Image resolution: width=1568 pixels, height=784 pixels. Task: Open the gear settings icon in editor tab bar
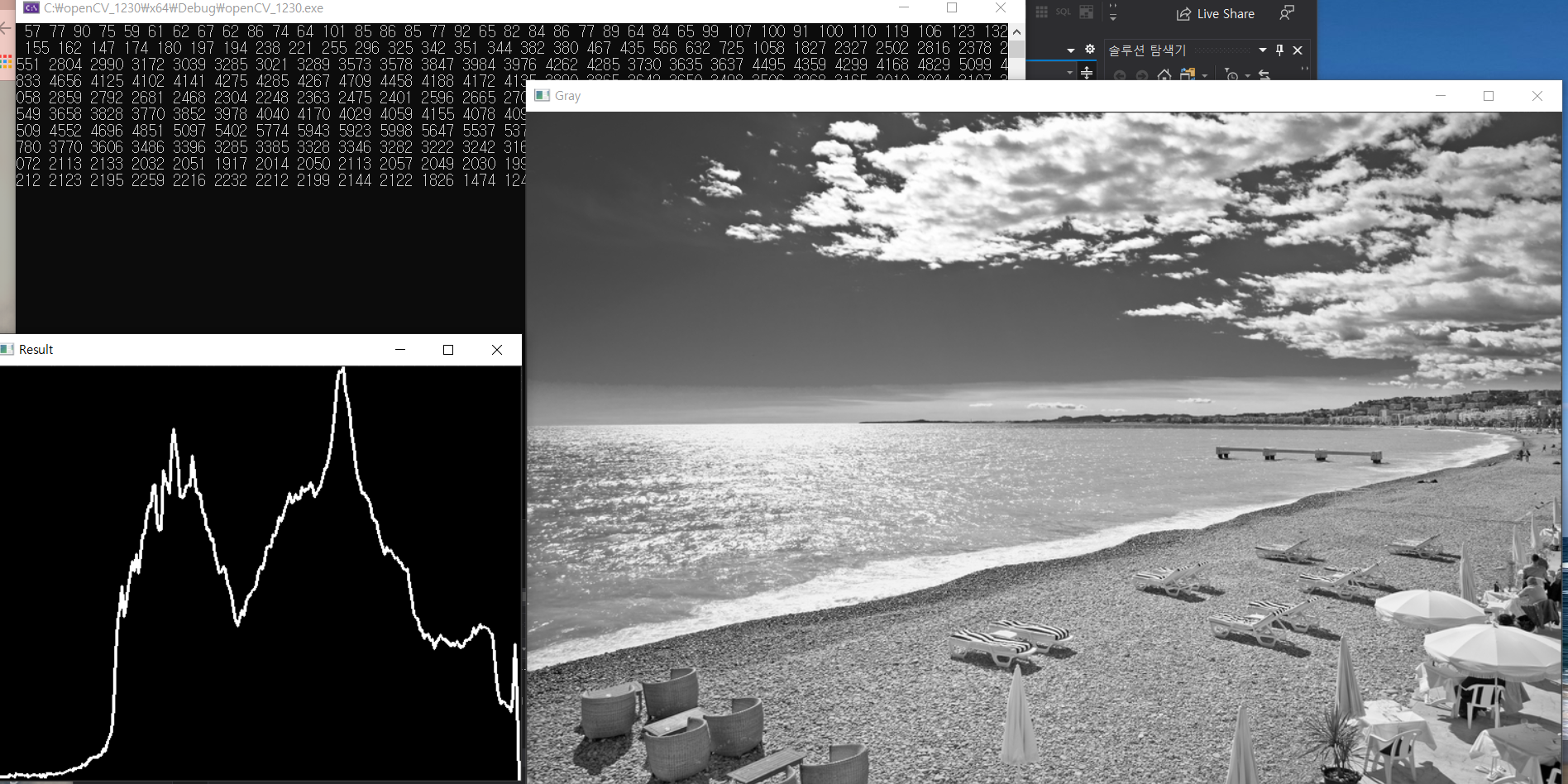[x=1090, y=50]
